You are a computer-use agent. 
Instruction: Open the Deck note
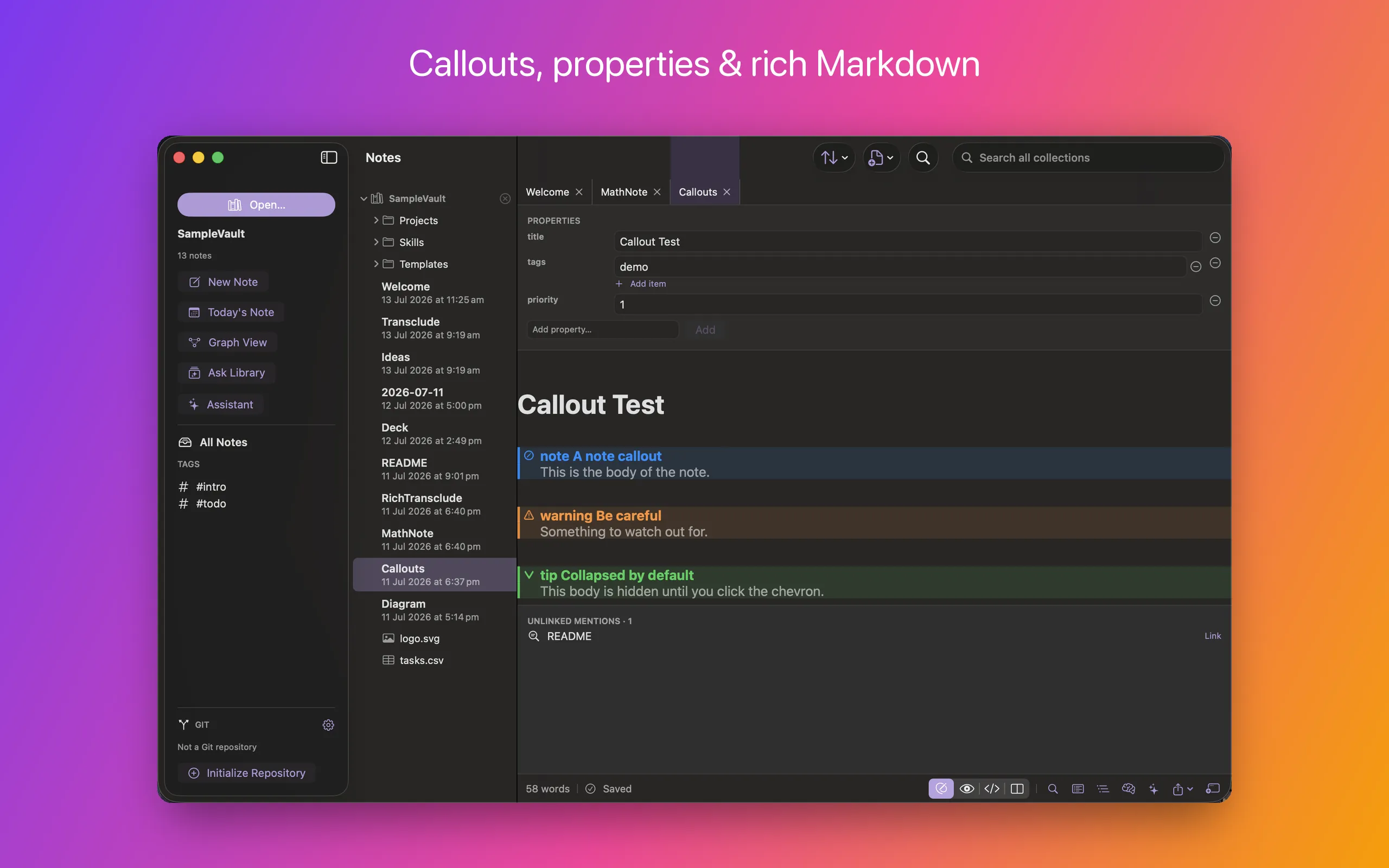point(435,434)
